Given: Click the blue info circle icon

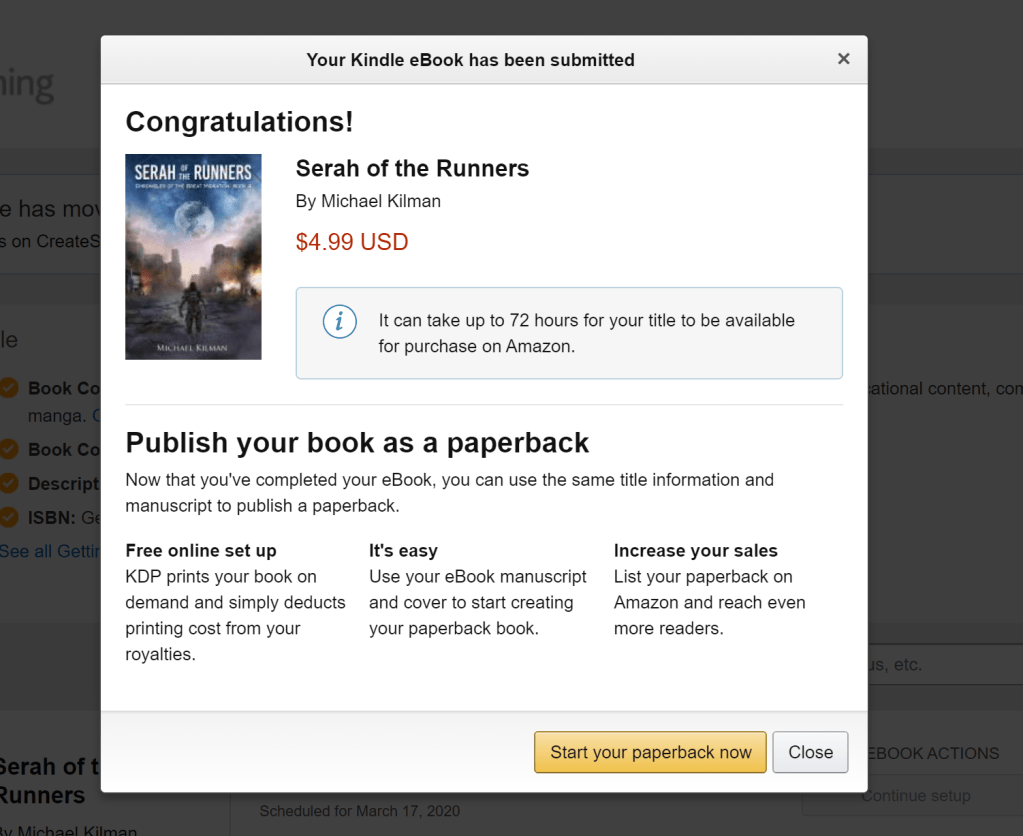Looking at the screenshot, I should click(340, 322).
